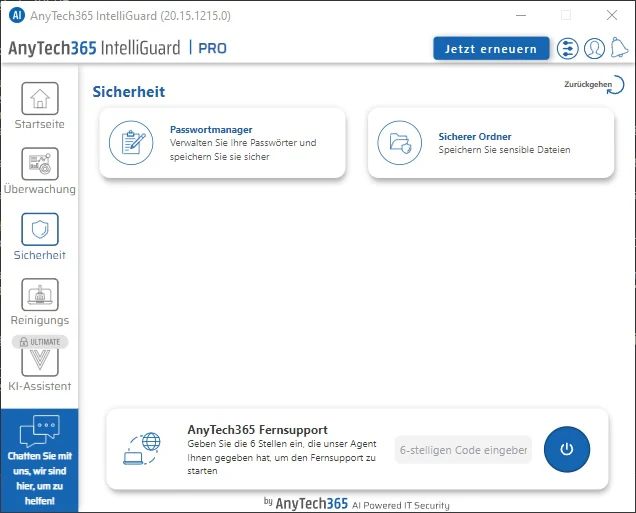
Task: Click AnyTech365 Fernsupport heading
Action: click(258, 429)
